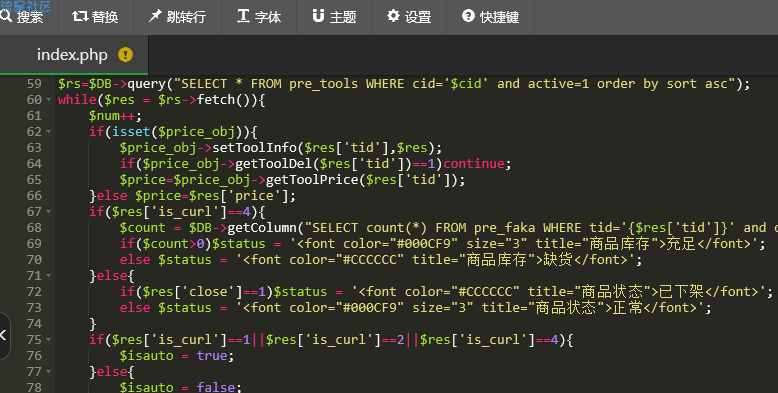Click the true value on line 76
Image resolution: width=778 pixels, height=393 pixels.
pyautogui.click(x=212, y=356)
